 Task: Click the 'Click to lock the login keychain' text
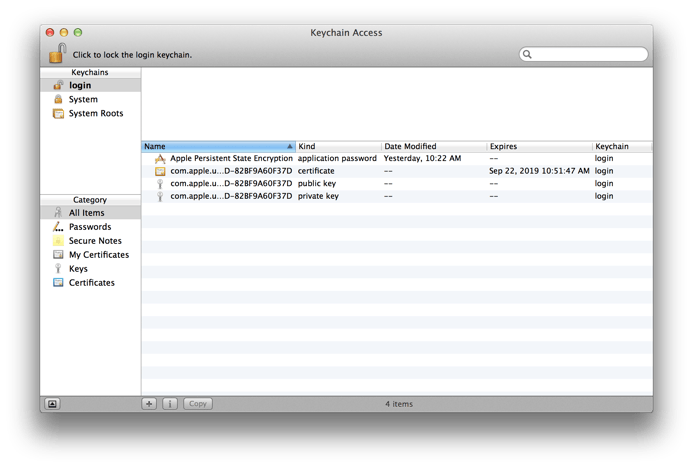pyautogui.click(x=132, y=55)
